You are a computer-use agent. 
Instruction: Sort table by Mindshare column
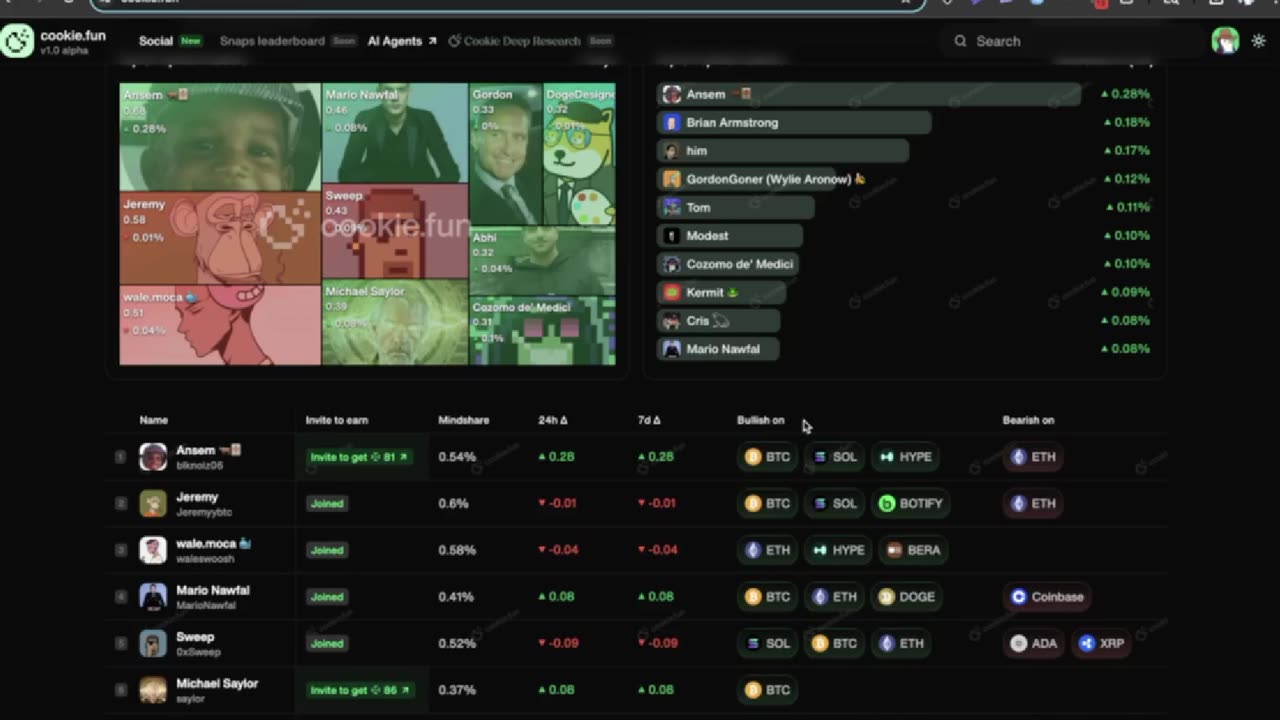pyautogui.click(x=463, y=420)
